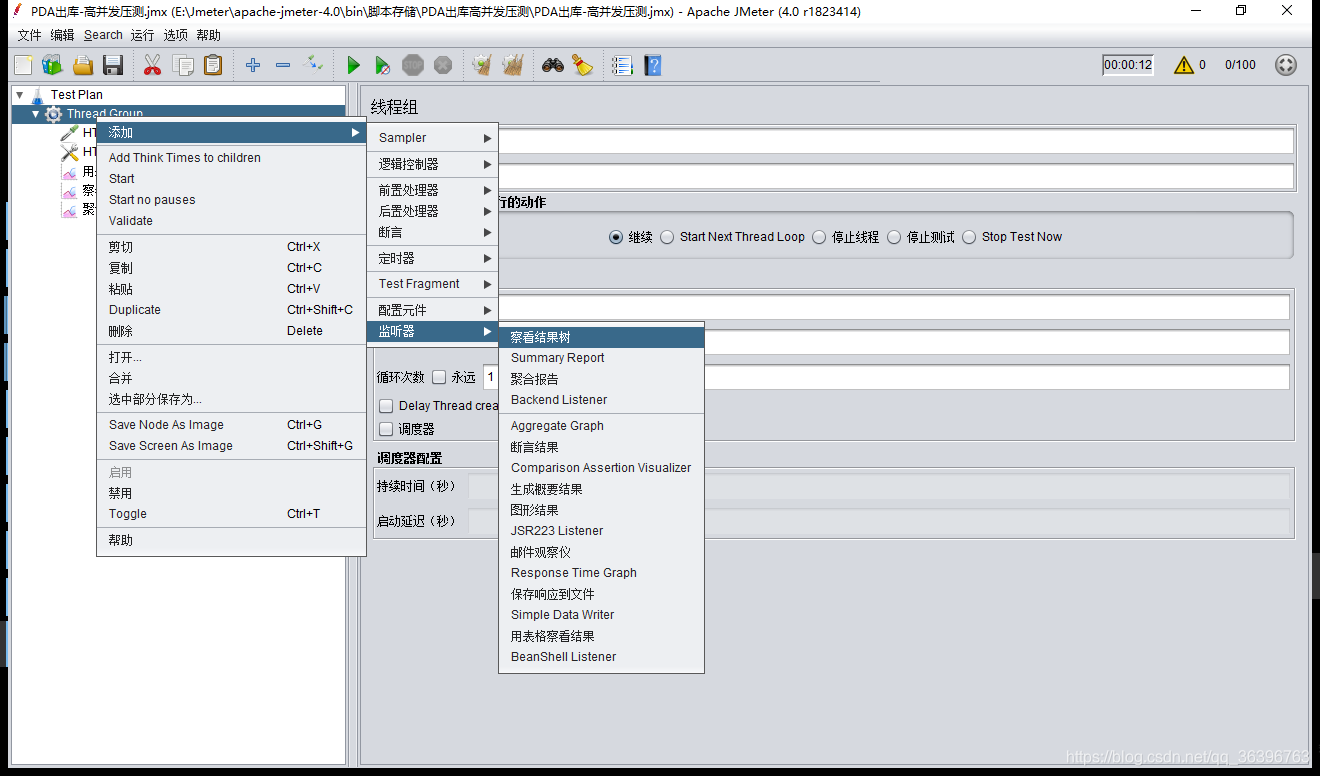This screenshot has height=776, width=1320.
Task: Expand the 断言 submenu
Action: (x=432, y=232)
